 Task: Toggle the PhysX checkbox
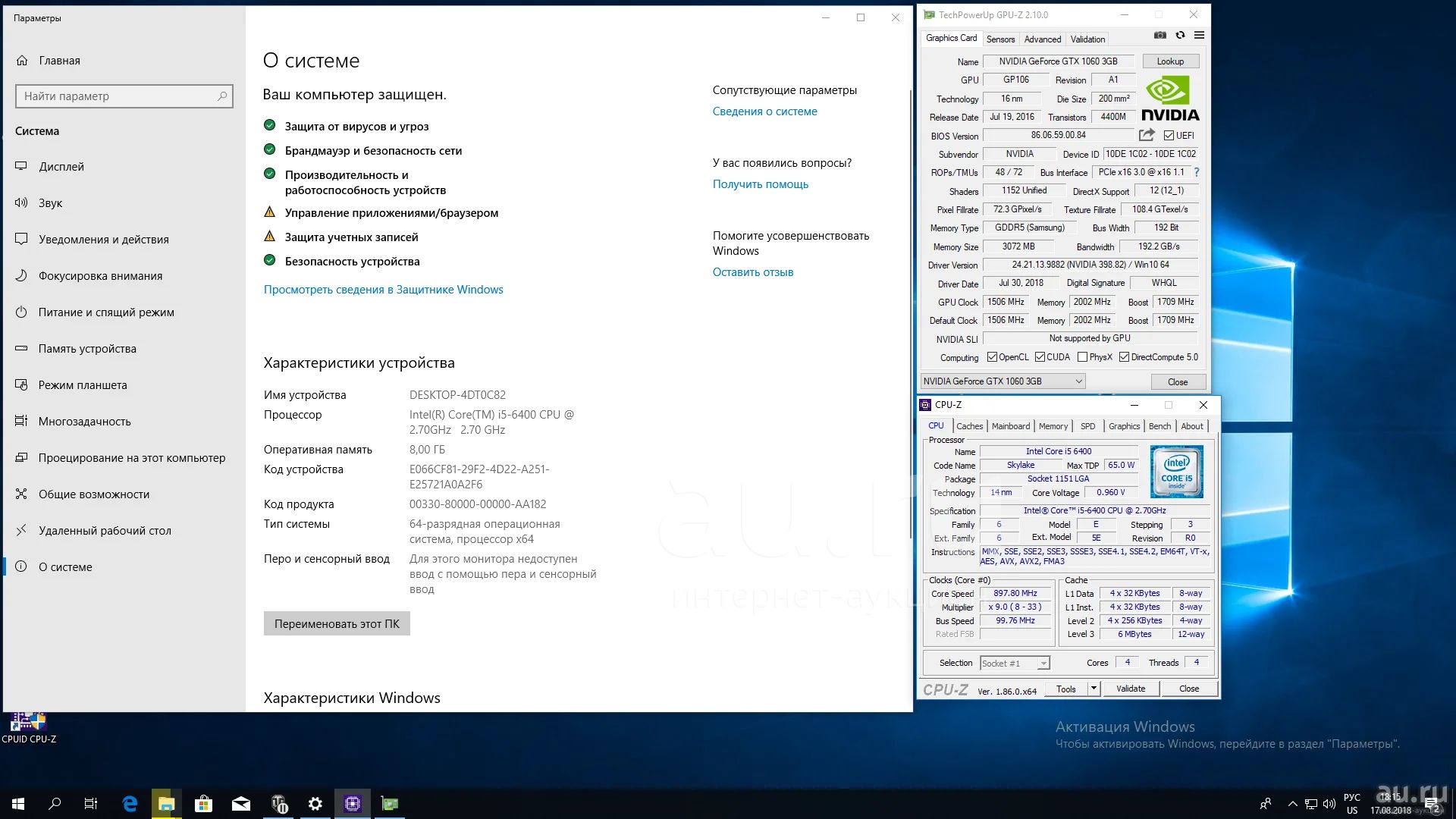(x=1082, y=357)
